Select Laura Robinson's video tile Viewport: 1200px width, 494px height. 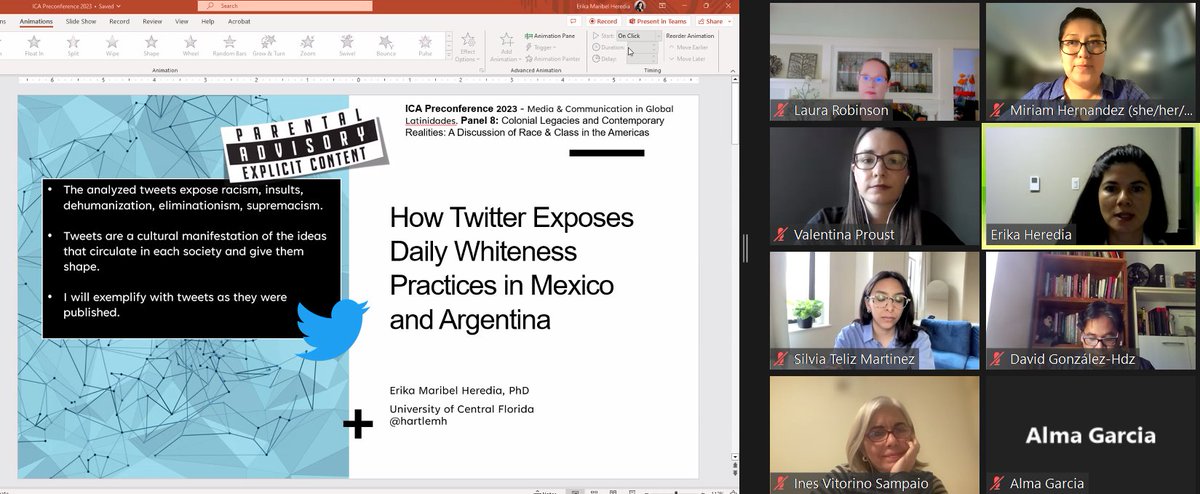(874, 62)
